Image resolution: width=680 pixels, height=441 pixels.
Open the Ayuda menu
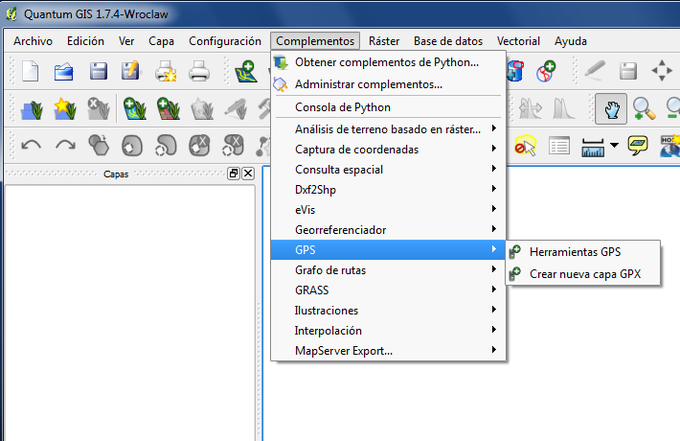coord(571,41)
